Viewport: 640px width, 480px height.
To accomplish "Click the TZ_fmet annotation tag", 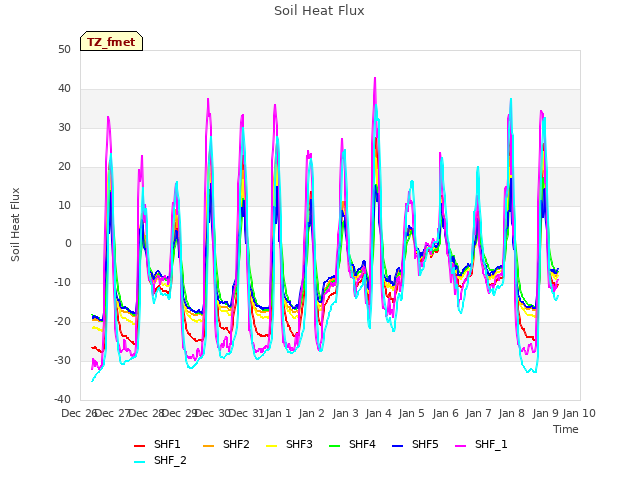I will (x=111, y=41).
